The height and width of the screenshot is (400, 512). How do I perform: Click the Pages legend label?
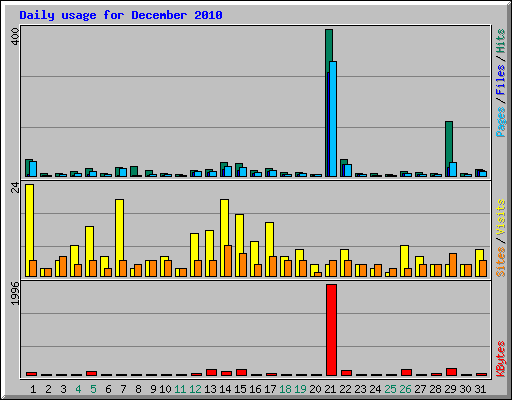[500, 122]
